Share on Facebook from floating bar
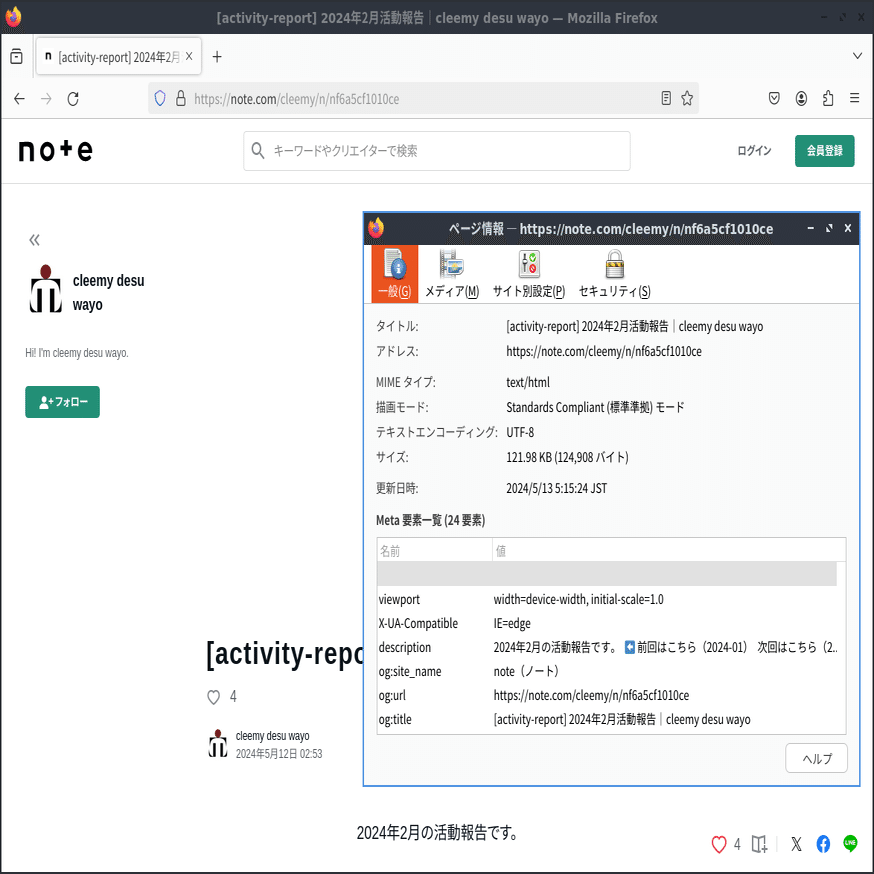 click(x=823, y=844)
